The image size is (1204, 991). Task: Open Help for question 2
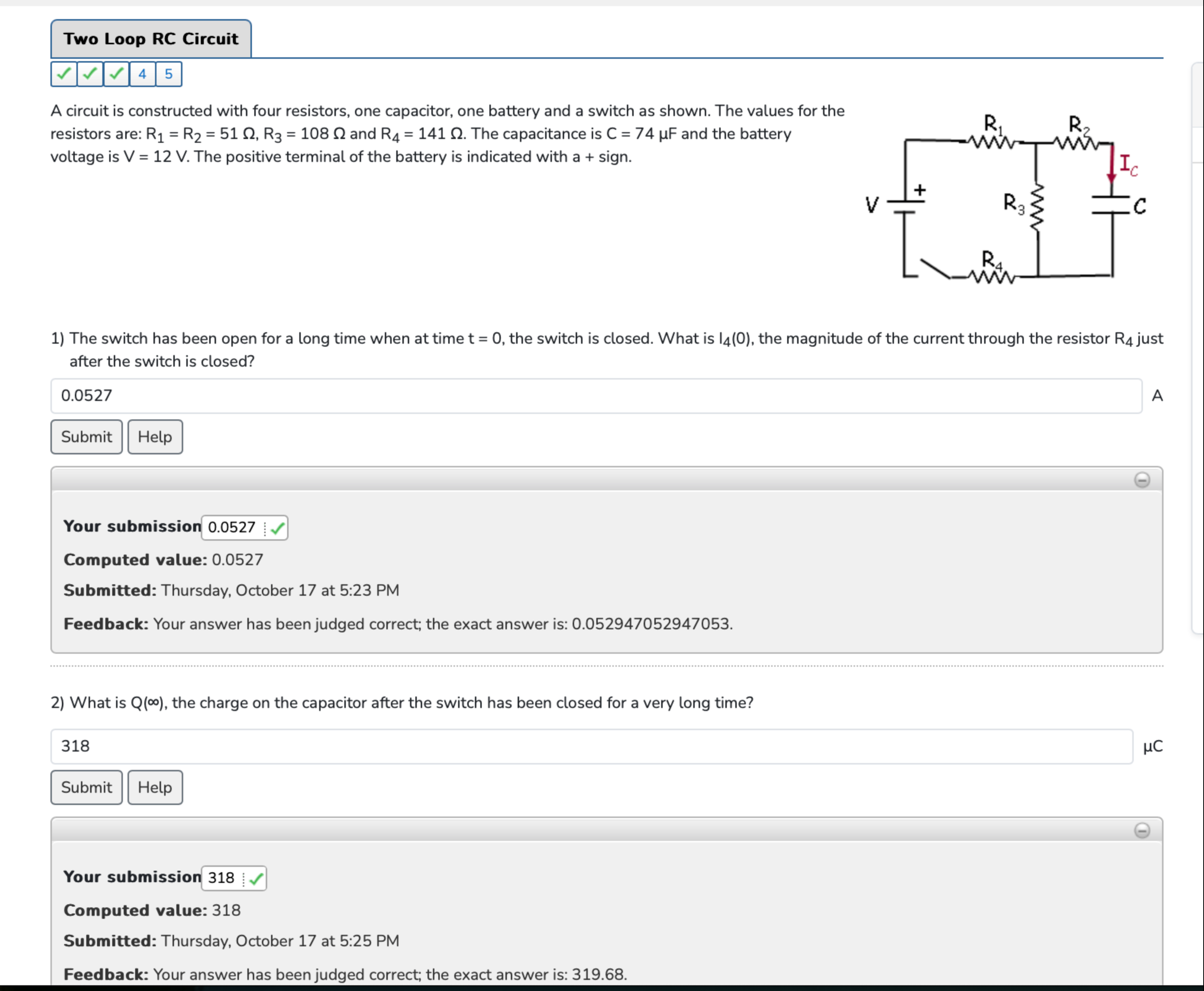click(155, 788)
